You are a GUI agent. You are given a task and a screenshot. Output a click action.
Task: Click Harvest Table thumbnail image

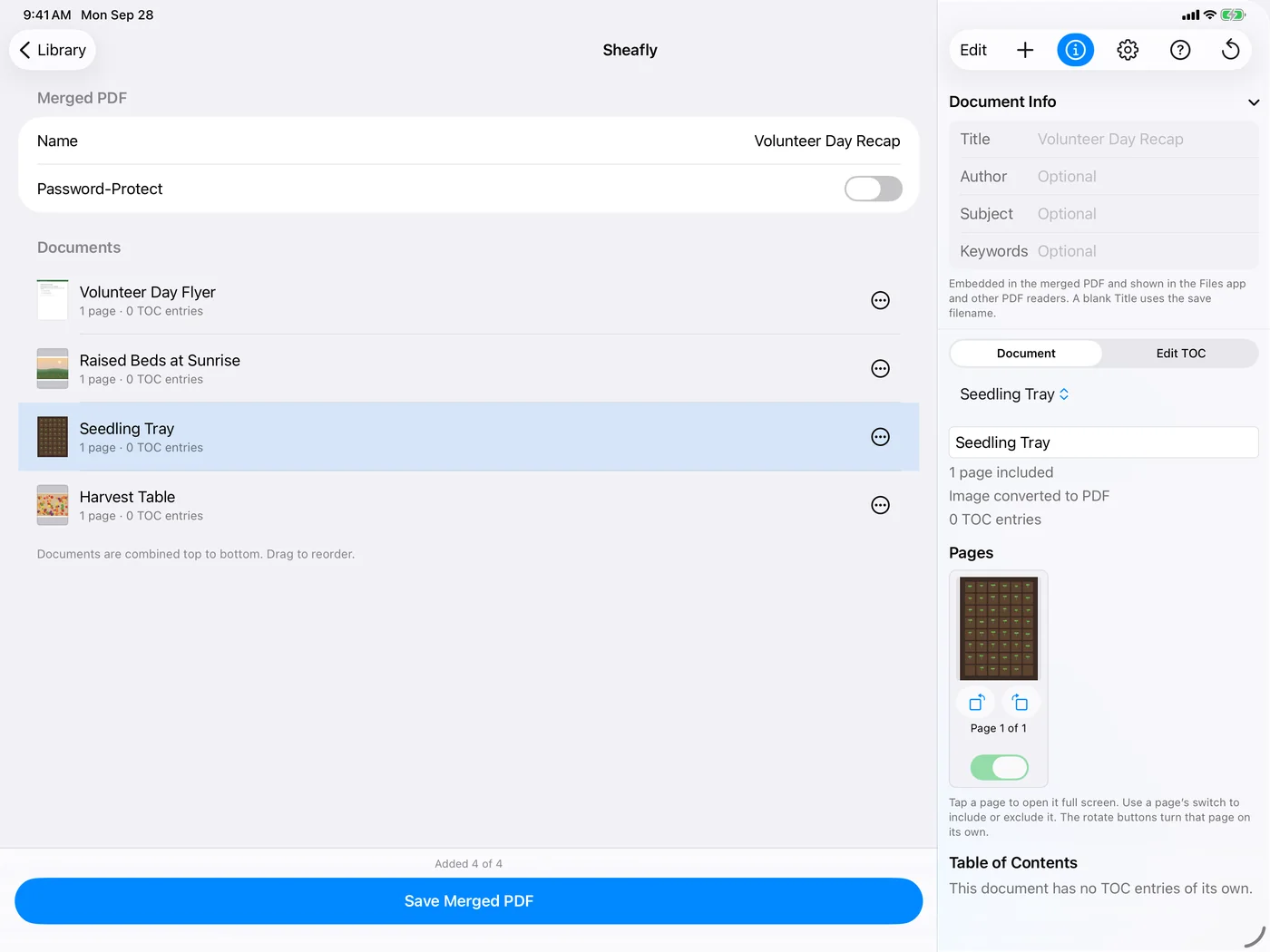point(53,505)
